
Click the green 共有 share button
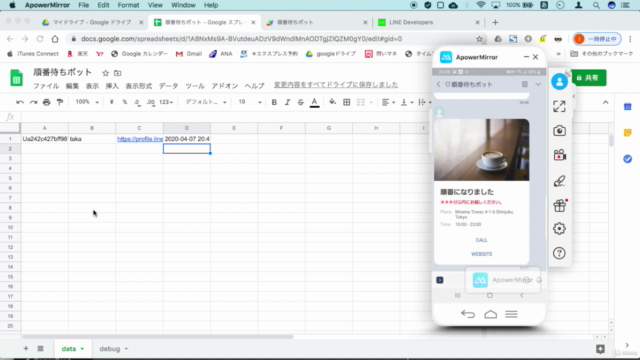point(589,78)
